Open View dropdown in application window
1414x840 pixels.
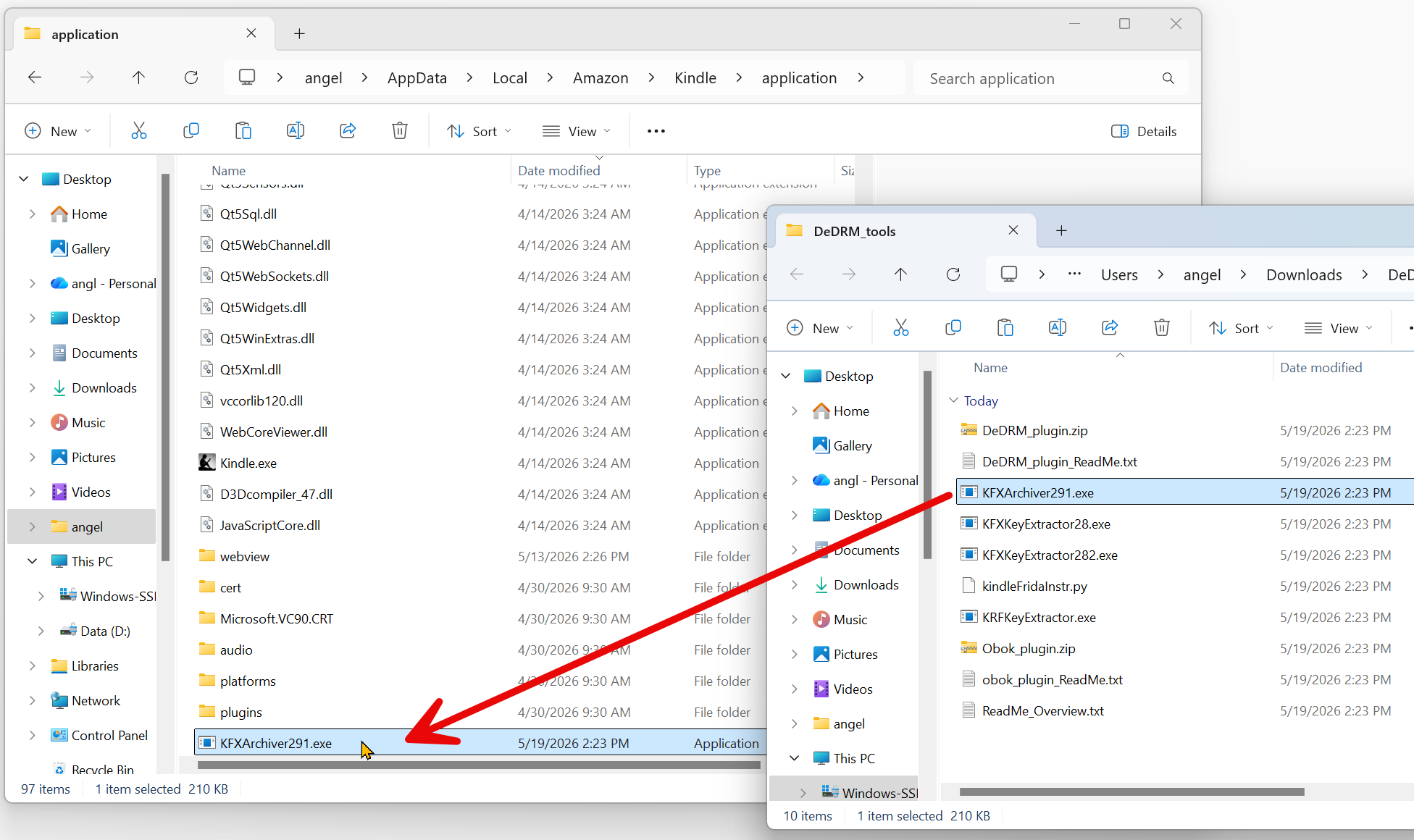pos(577,131)
